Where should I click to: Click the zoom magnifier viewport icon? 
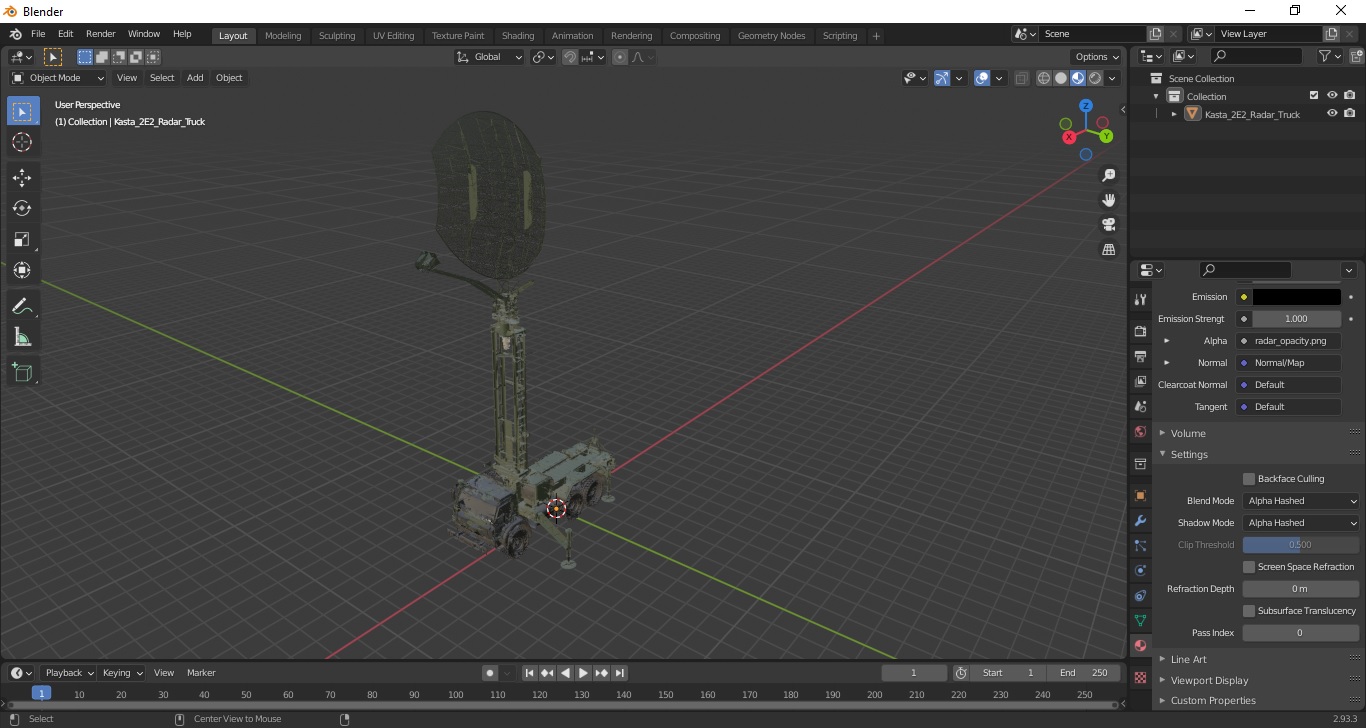(x=1108, y=175)
